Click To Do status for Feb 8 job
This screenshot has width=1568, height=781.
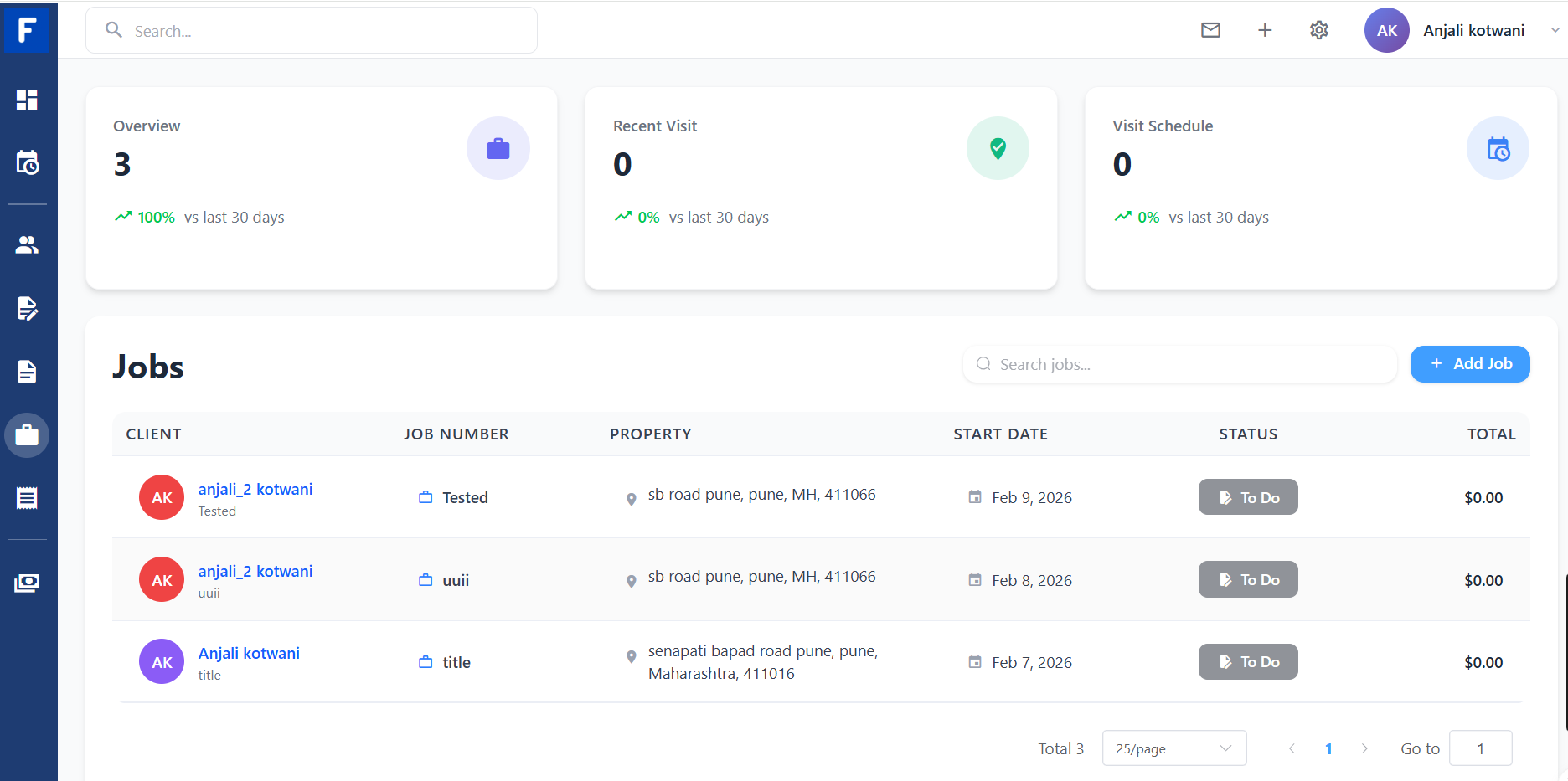pos(1248,579)
